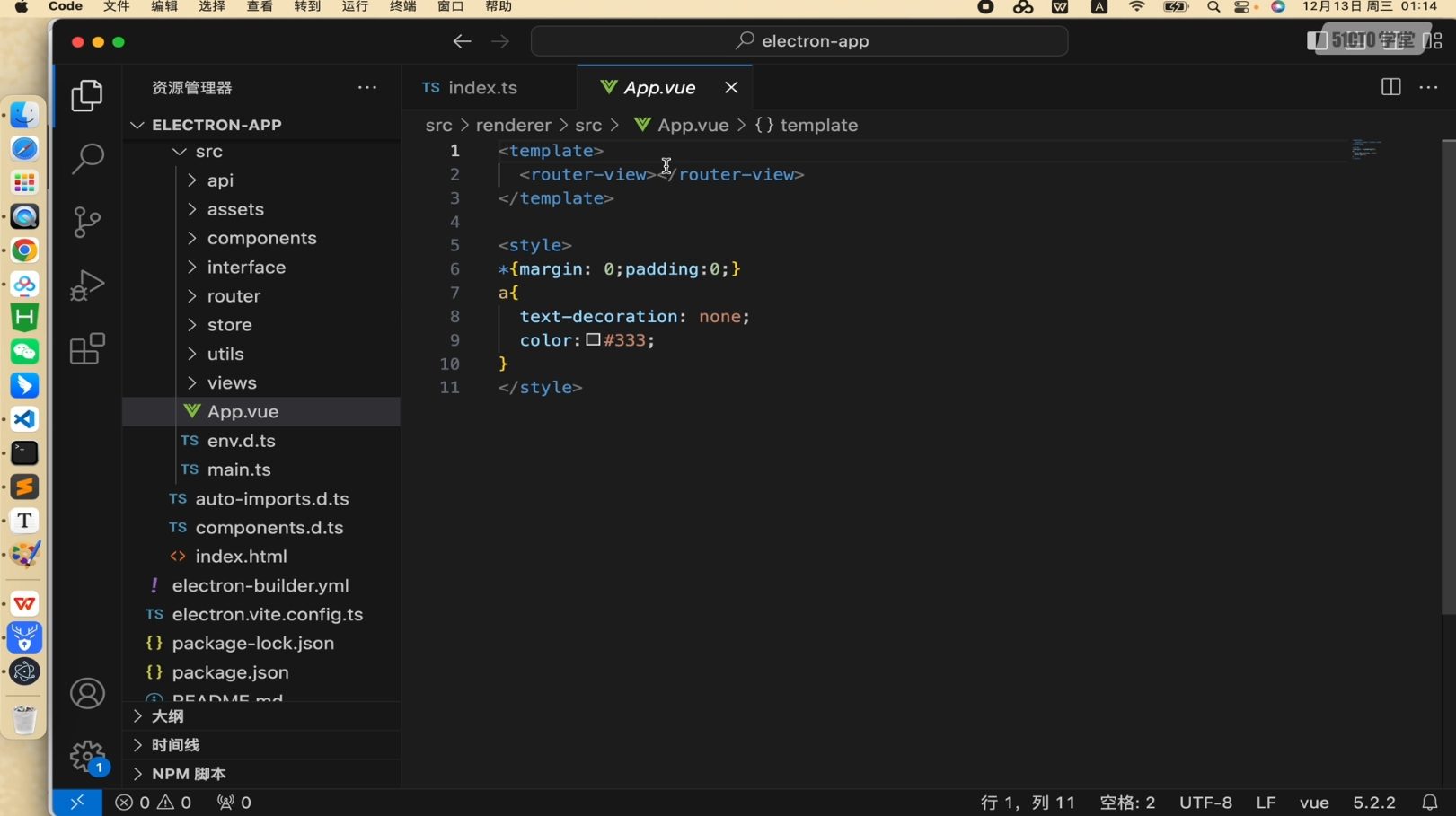This screenshot has height=816, width=1456.
Task: Expand the 大纲 outline section
Action: point(167,716)
